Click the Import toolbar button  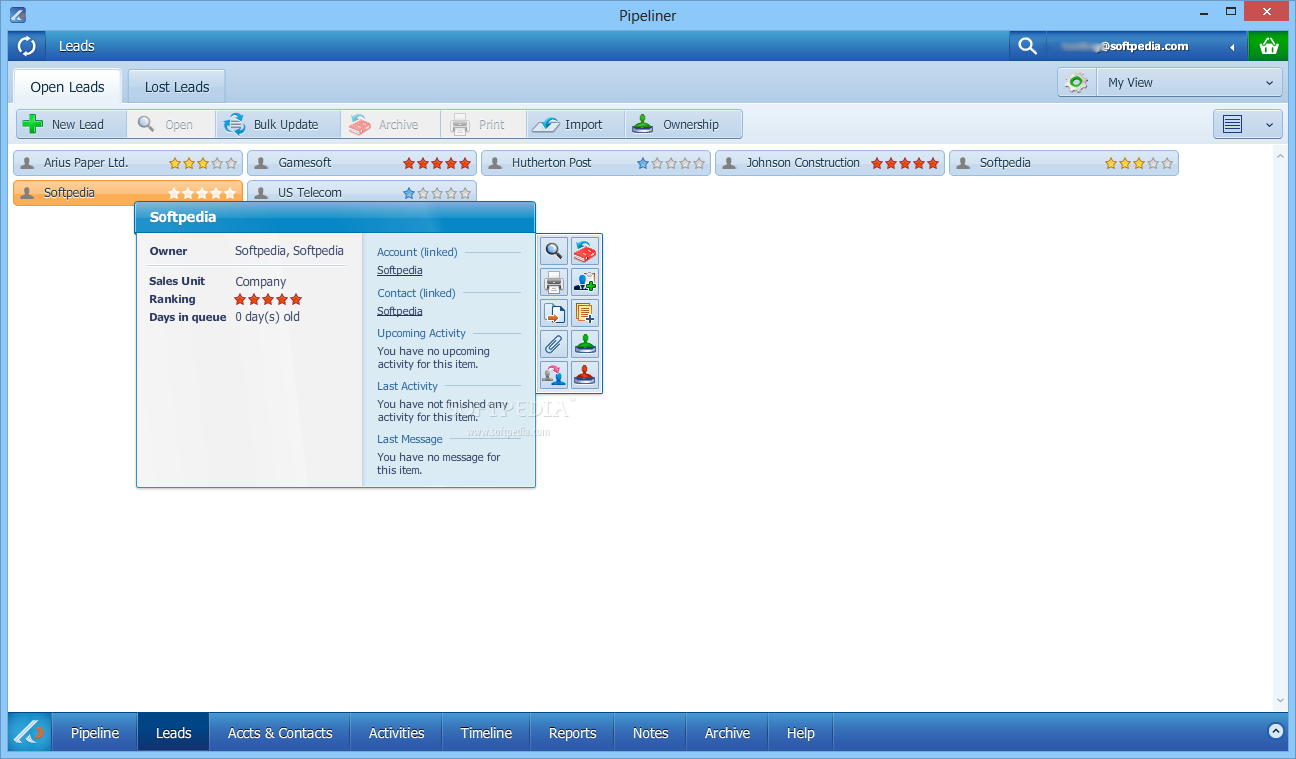[576, 124]
